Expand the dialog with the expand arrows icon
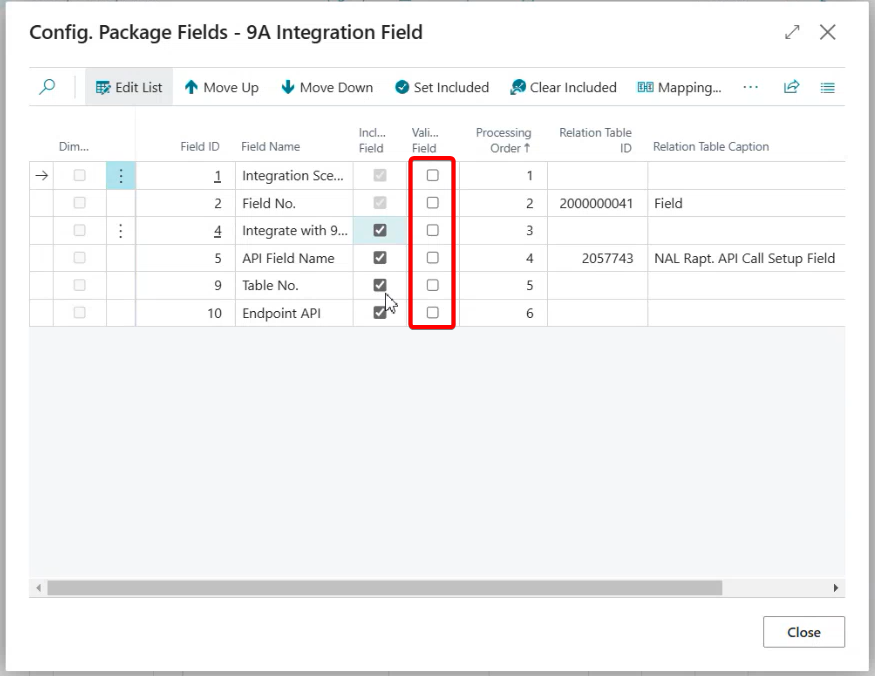This screenshot has width=875, height=676. [x=792, y=32]
